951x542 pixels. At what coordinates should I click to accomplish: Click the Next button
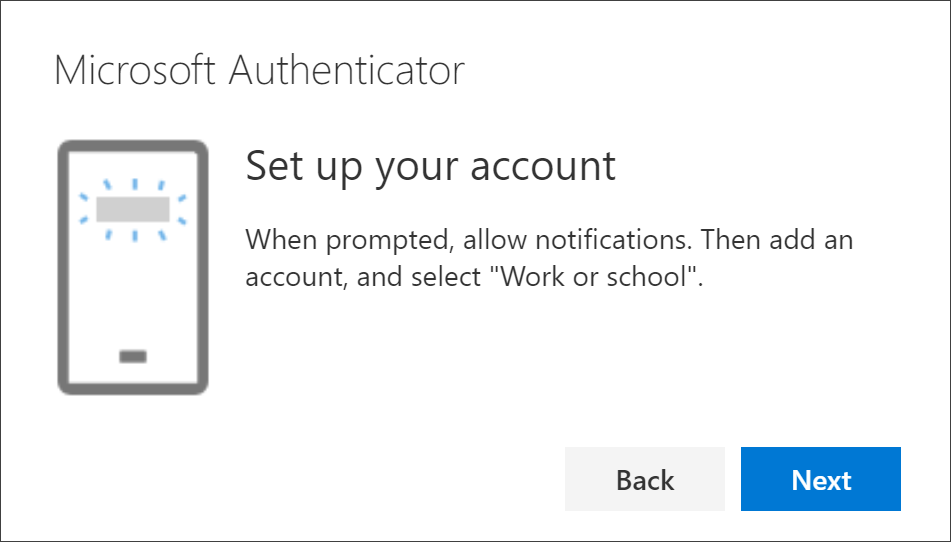click(x=820, y=479)
